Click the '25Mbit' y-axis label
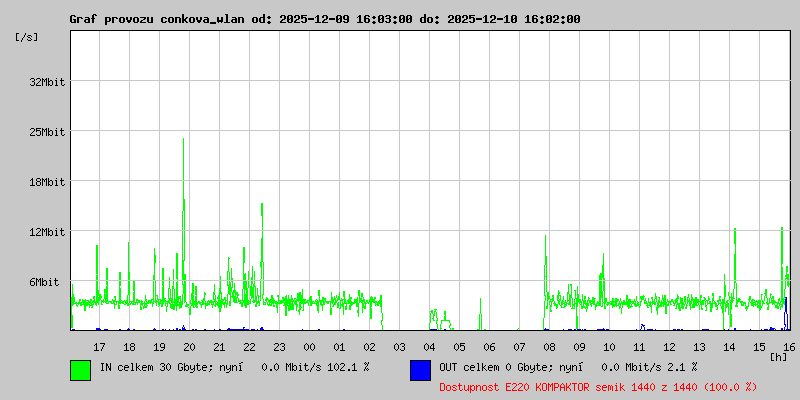 coord(47,132)
